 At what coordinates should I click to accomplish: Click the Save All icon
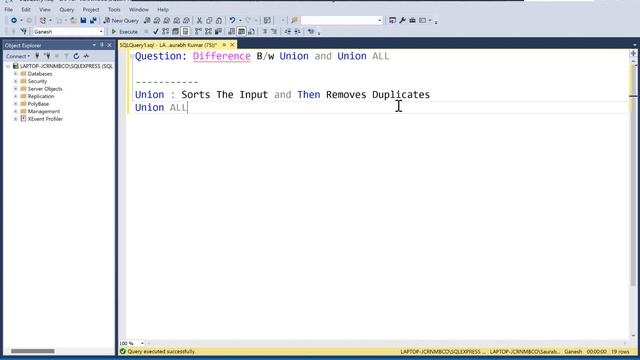[x=93, y=20]
